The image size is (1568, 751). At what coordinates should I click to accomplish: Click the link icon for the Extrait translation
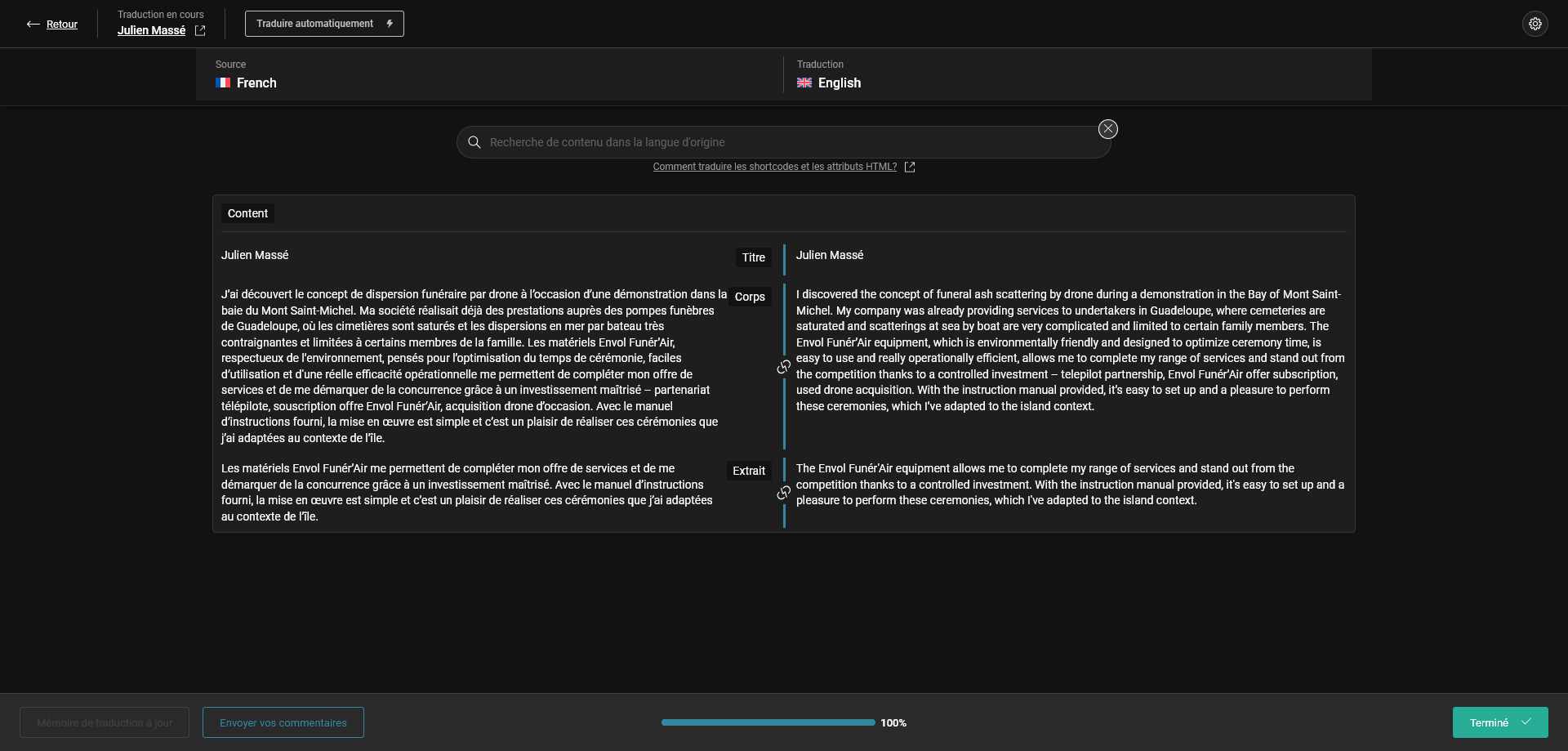[783, 493]
